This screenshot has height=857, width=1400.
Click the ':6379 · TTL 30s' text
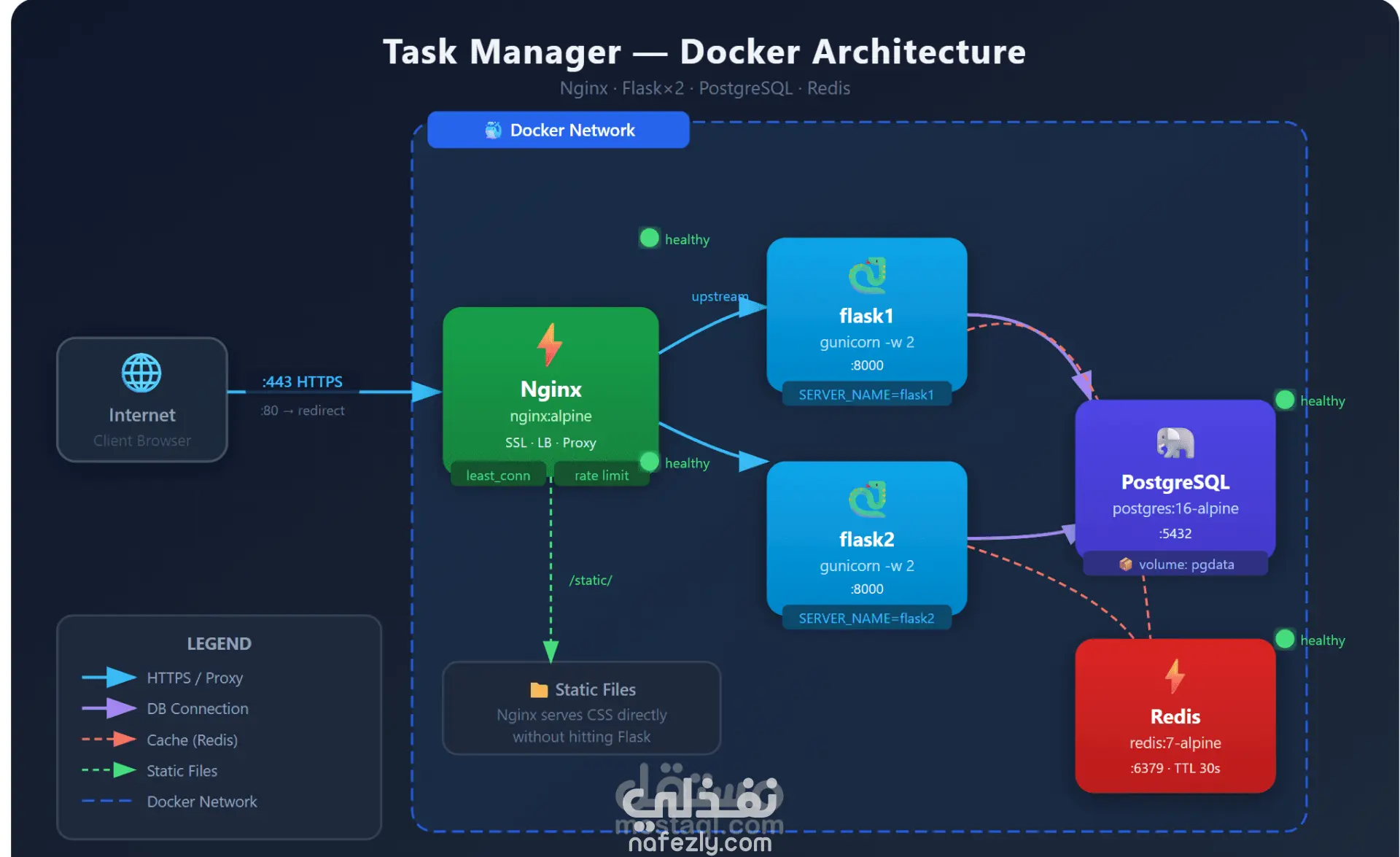1175,768
